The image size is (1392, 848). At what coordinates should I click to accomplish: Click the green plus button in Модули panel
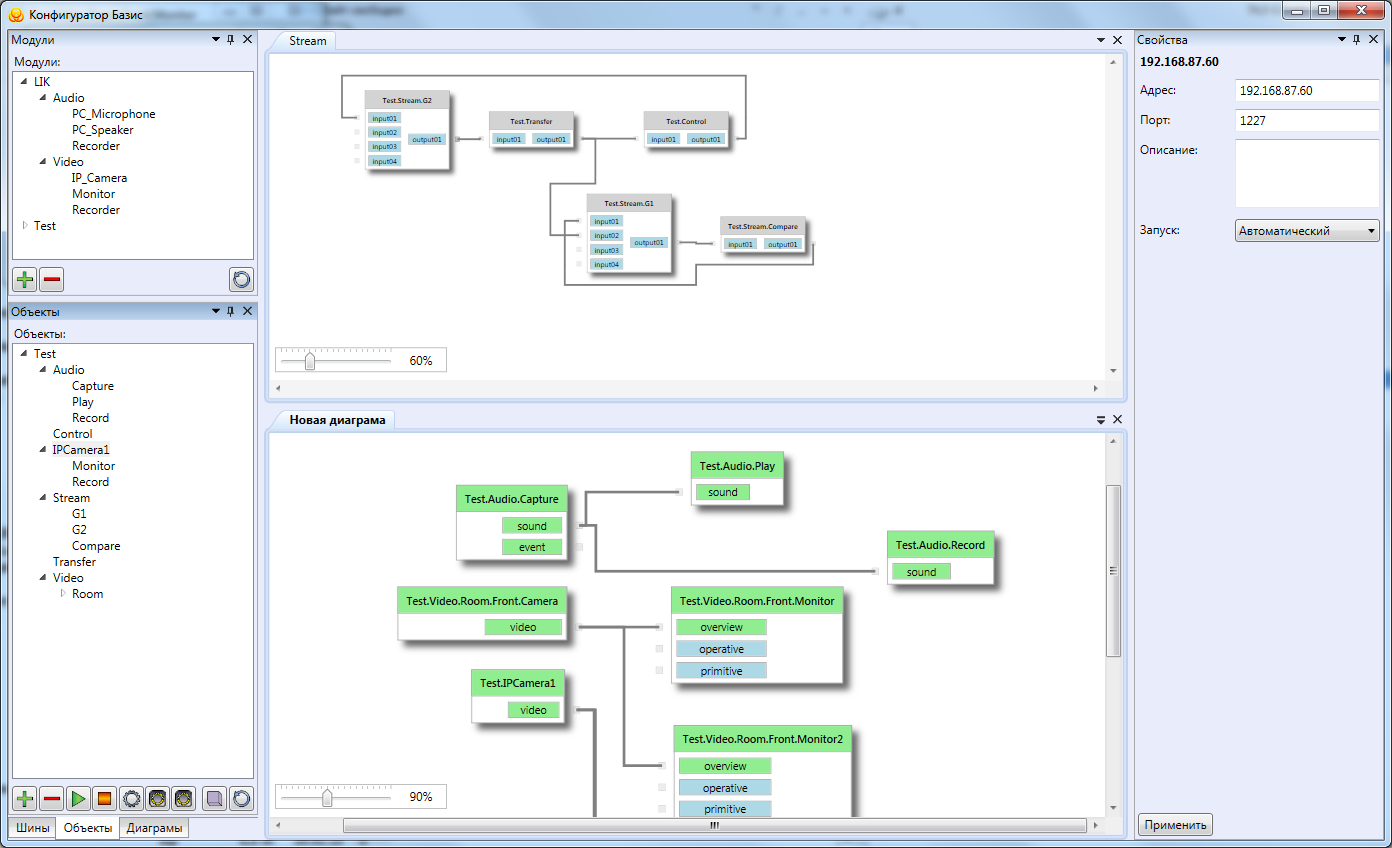(x=24, y=279)
